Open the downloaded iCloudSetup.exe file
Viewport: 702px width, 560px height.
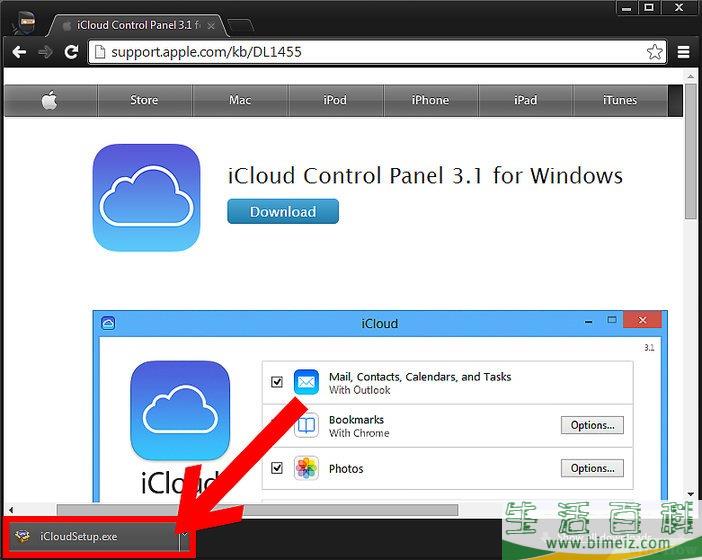pyautogui.click(x=94, y=536)
